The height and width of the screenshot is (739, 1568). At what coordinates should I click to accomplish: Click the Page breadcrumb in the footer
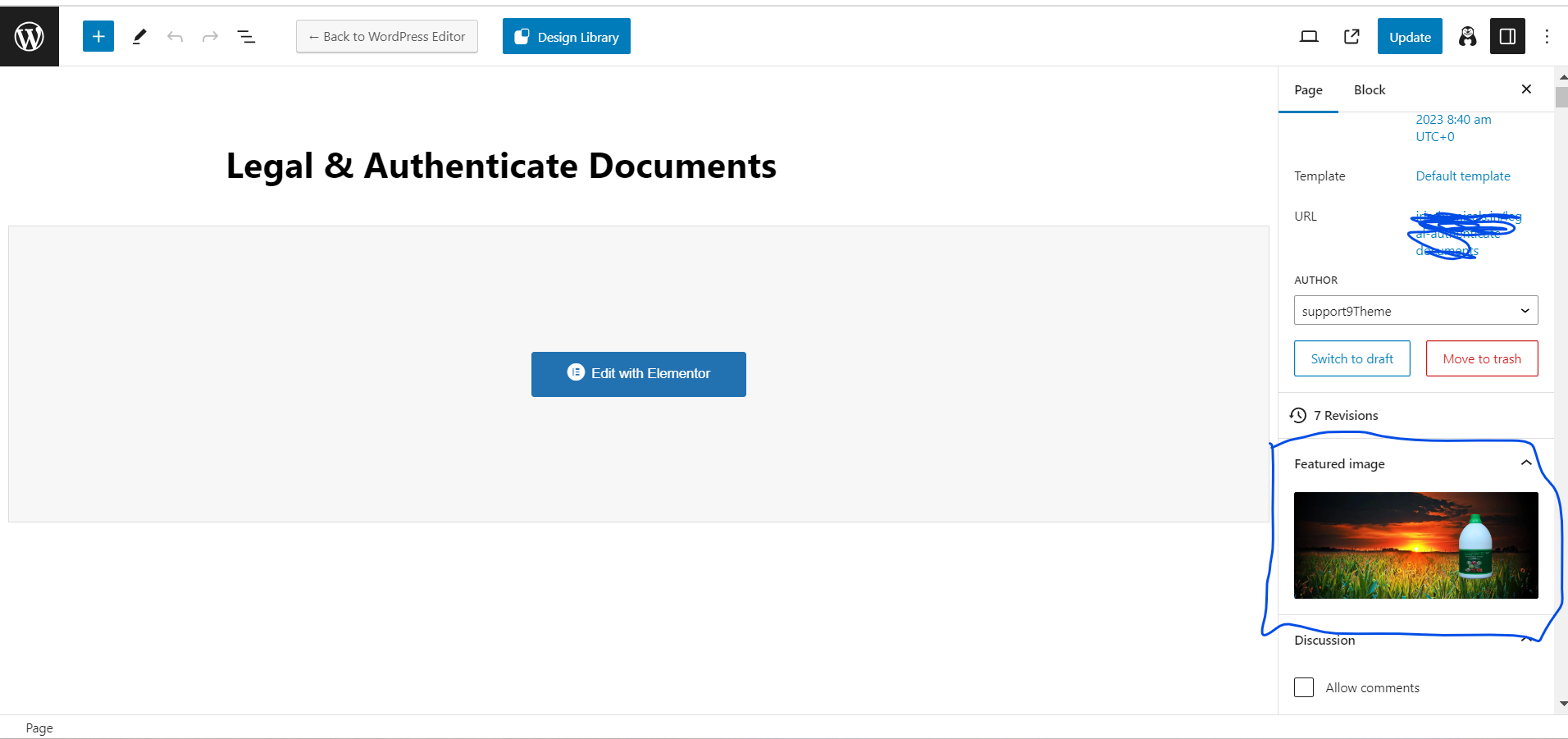click(x=39, y=728)
